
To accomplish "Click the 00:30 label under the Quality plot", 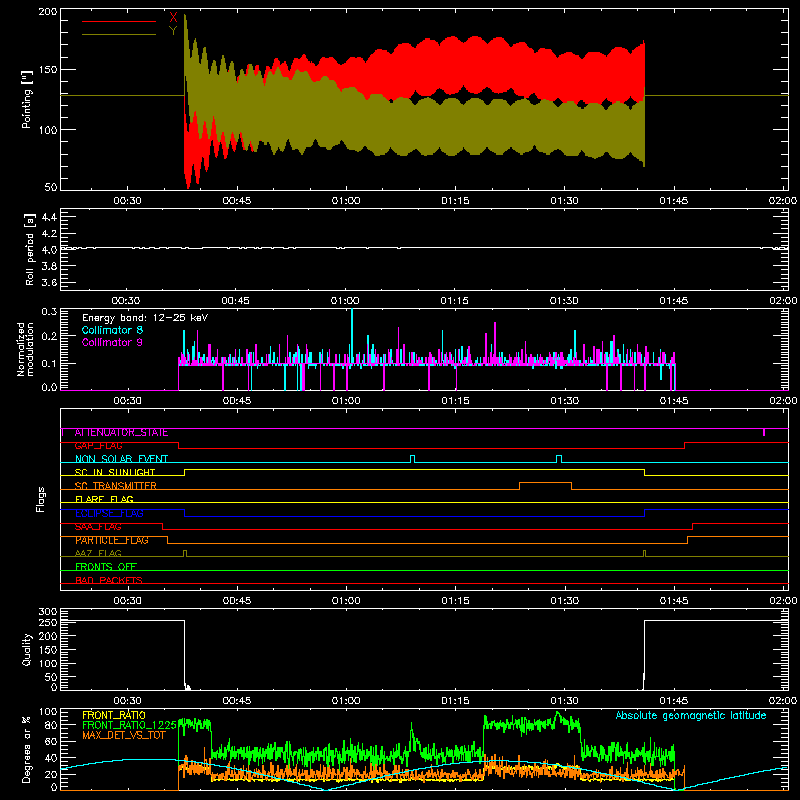I will pos(127,701).
